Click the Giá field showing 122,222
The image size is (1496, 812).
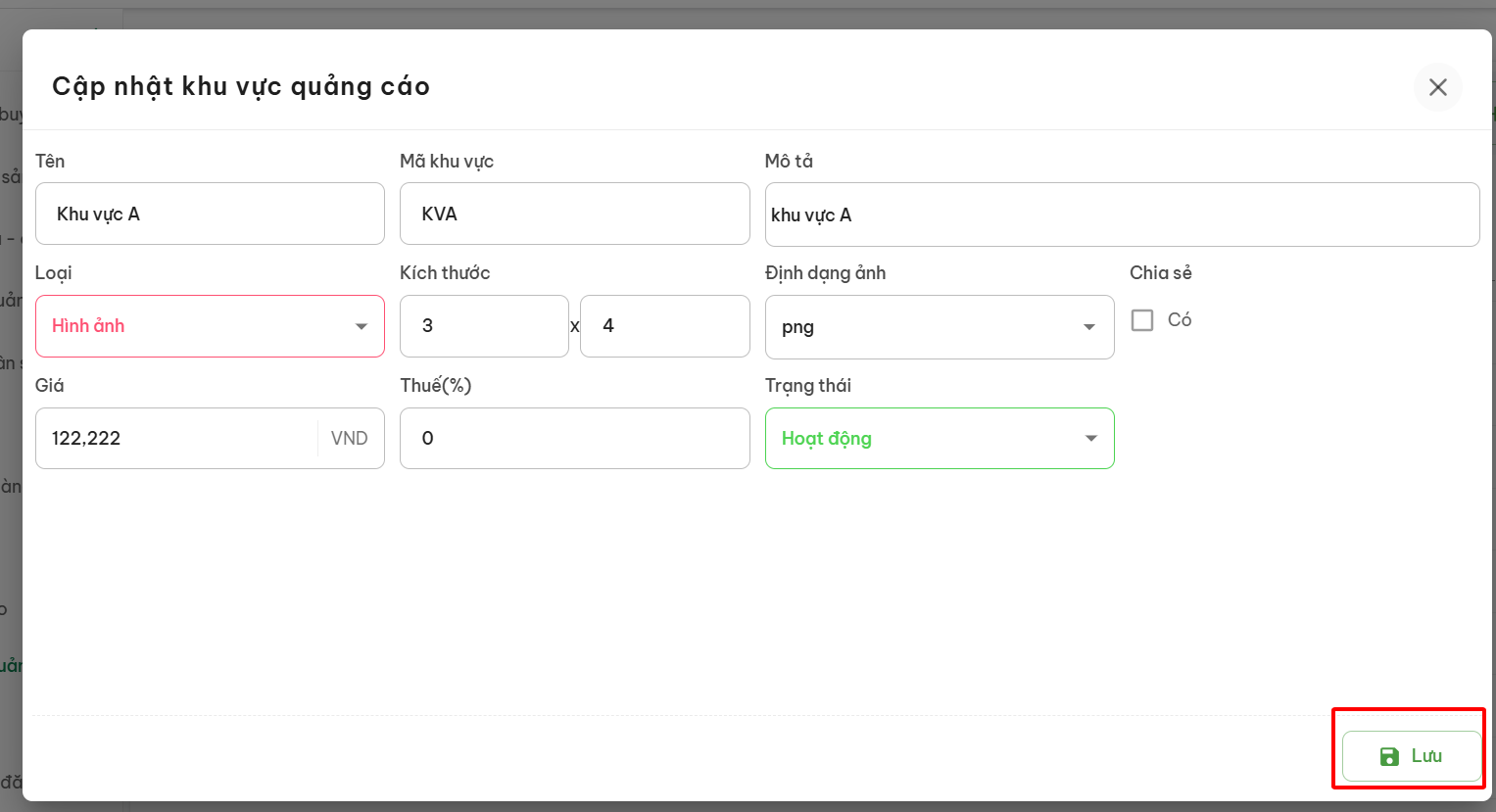(210, 438)
